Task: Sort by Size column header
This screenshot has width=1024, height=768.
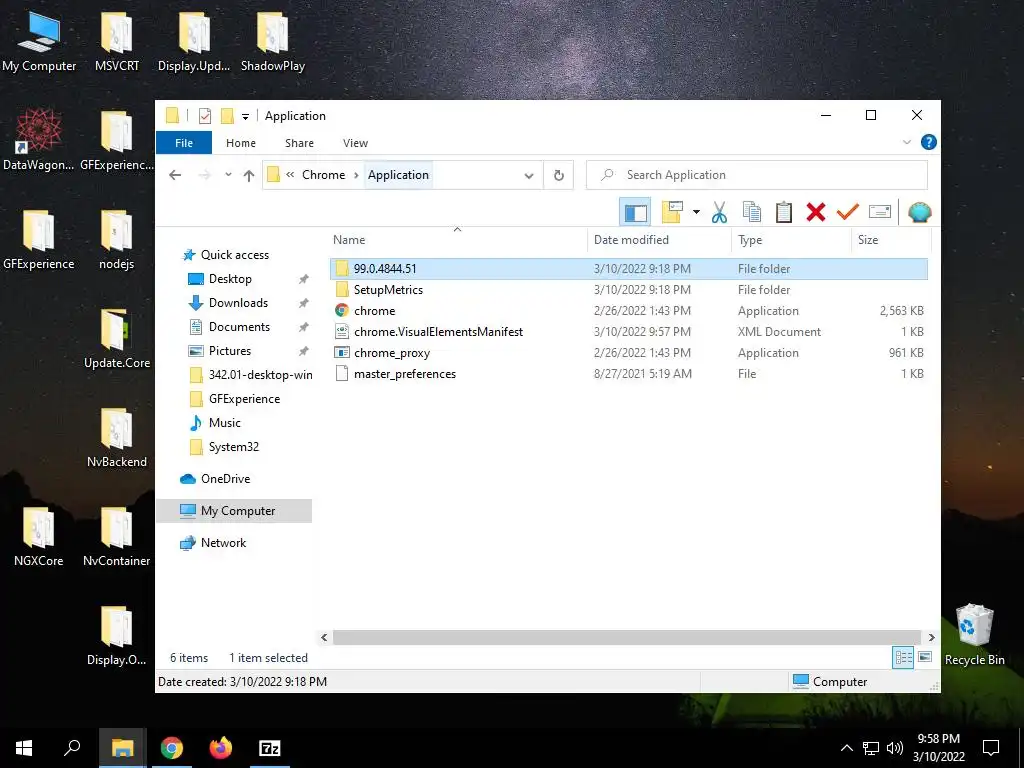Action: [891, 240]
